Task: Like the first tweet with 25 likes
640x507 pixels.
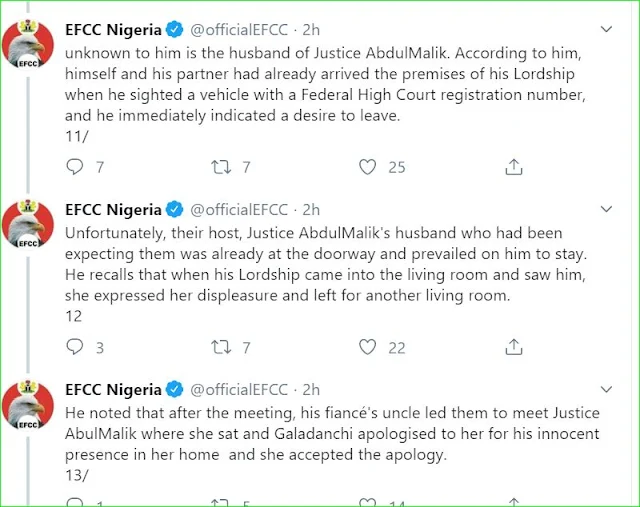Action: click(x=369, y=167)
